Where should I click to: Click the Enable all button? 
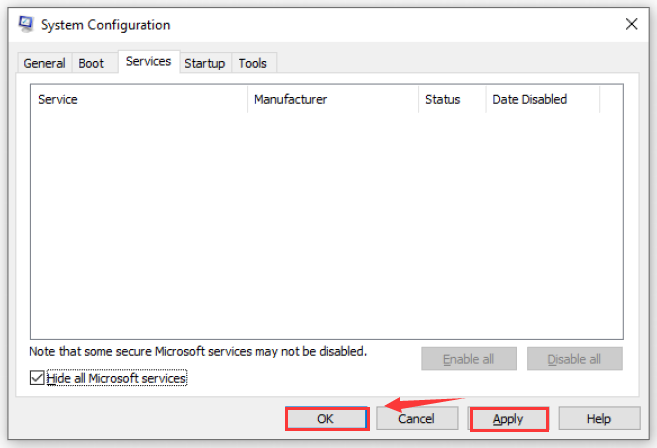pos(469,359)
